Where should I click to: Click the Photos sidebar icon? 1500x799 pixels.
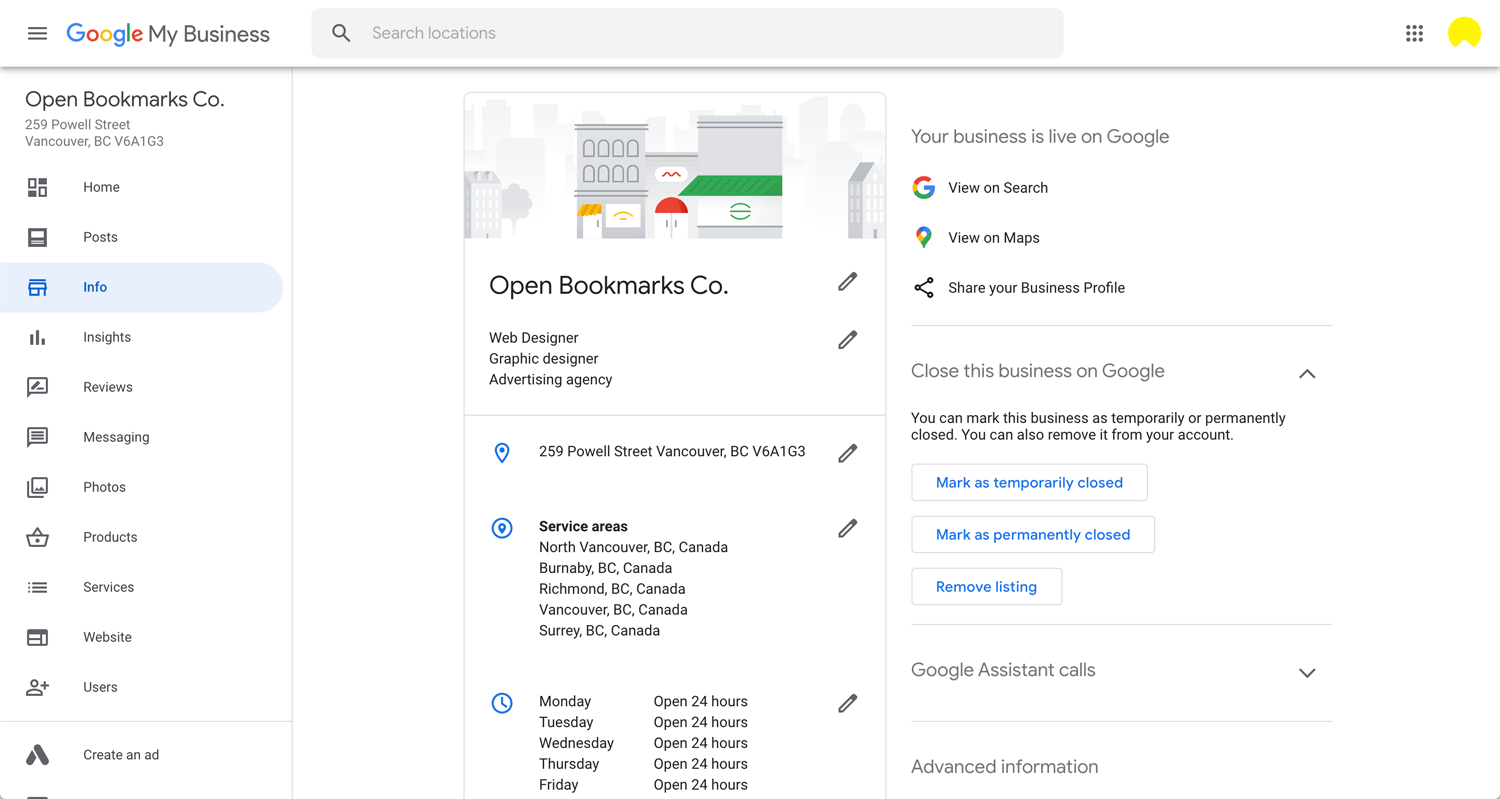tap(37, 487)
